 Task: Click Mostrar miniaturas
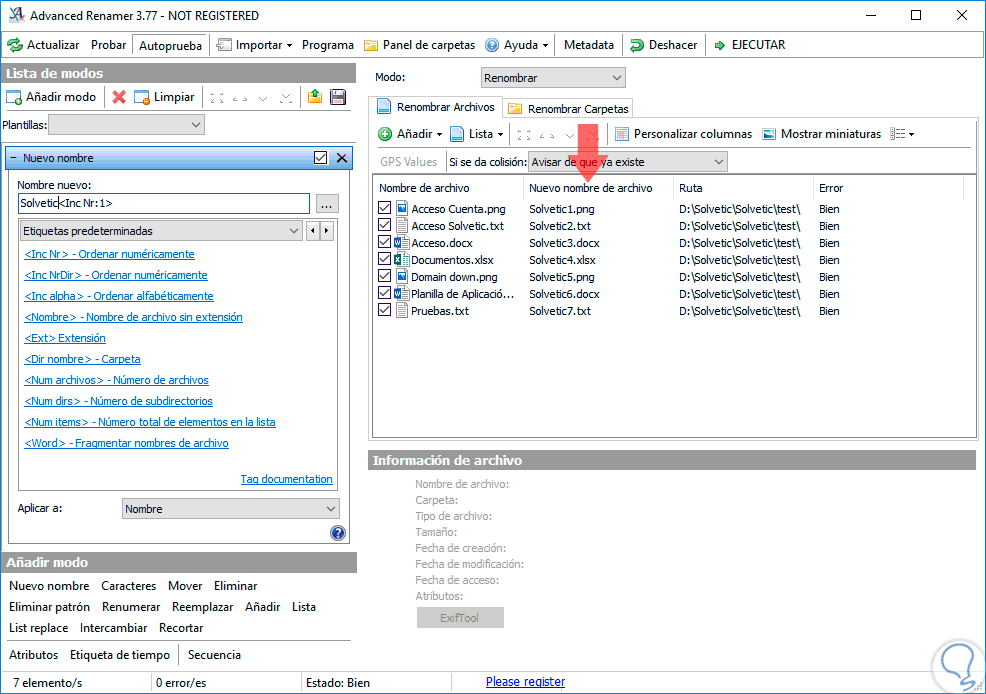point(821,134)
